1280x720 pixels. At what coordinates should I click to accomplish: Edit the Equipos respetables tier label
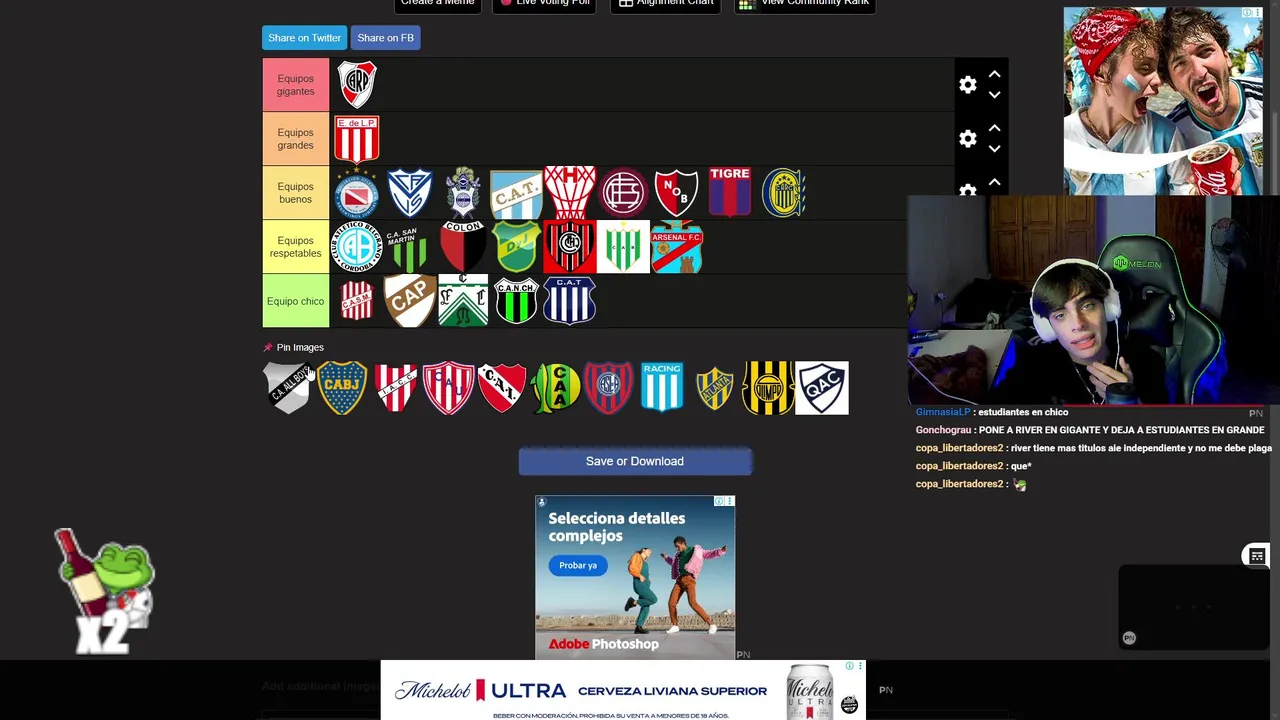(296, 247)
